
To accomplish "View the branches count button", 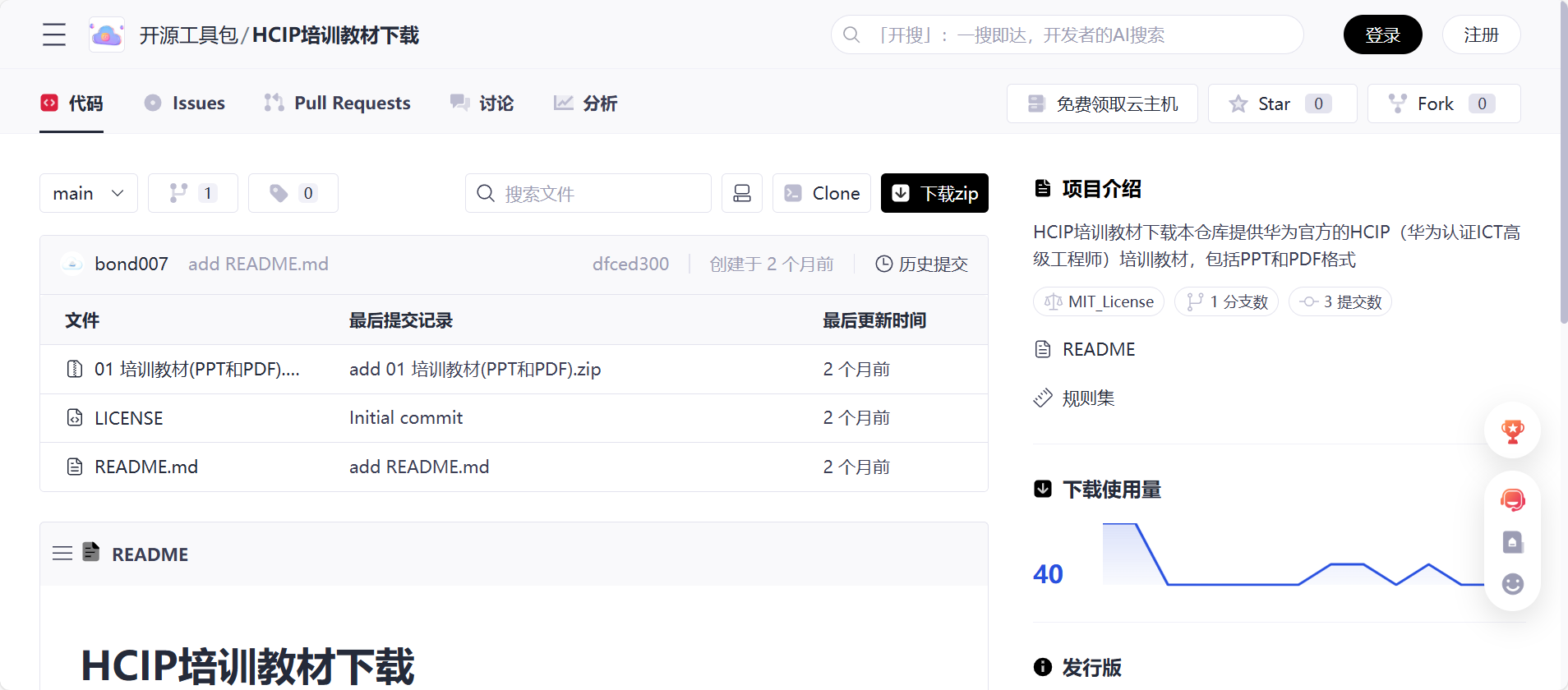I will 193,193.
